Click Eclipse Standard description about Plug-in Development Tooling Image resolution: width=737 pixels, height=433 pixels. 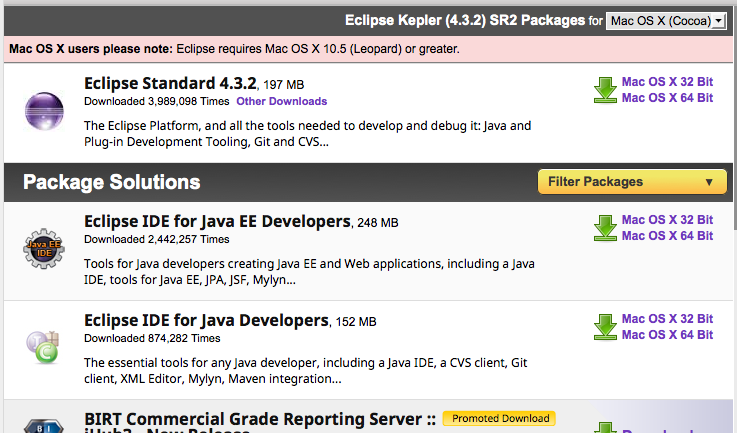click(307, 134)
